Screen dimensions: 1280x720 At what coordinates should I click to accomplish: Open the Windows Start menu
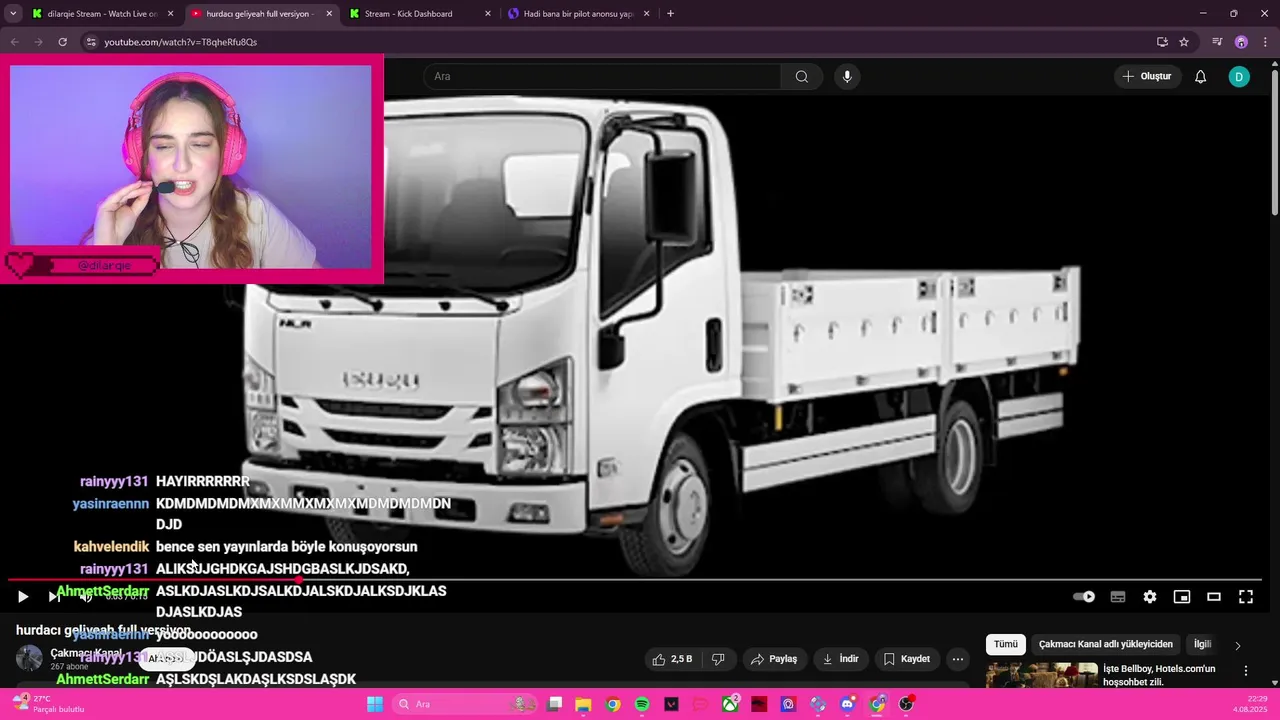click(375, 704)
